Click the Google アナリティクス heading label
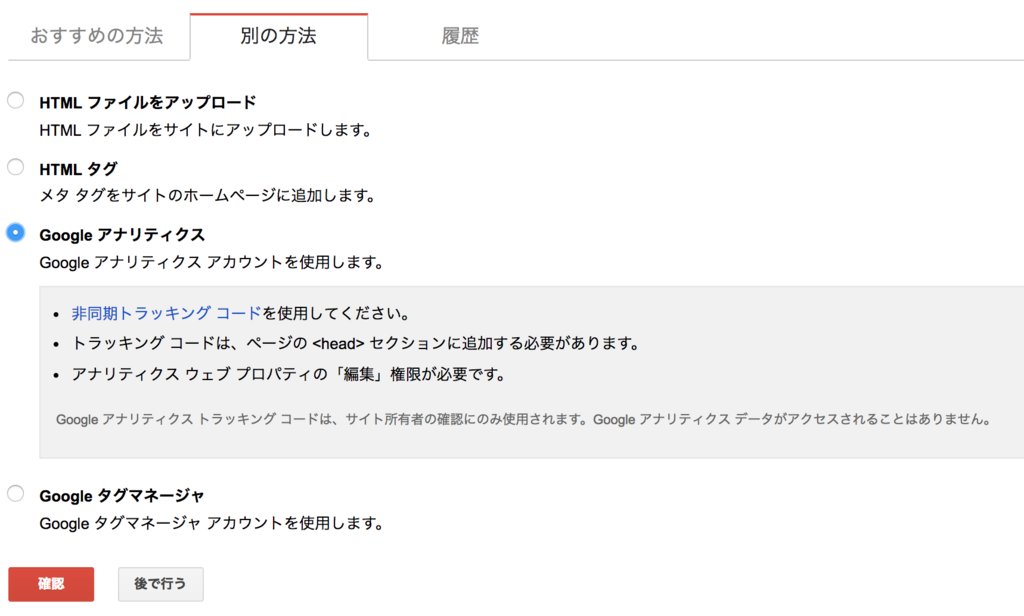 click(x=122, y=235)
